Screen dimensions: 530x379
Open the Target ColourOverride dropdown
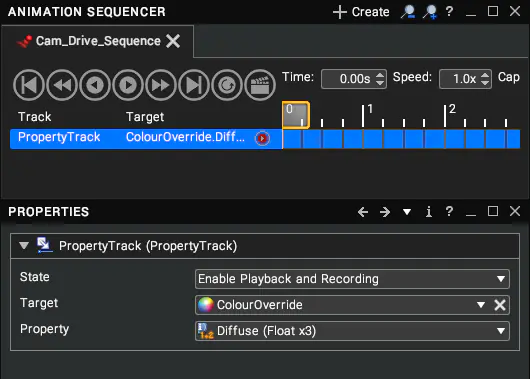(481, 305)
